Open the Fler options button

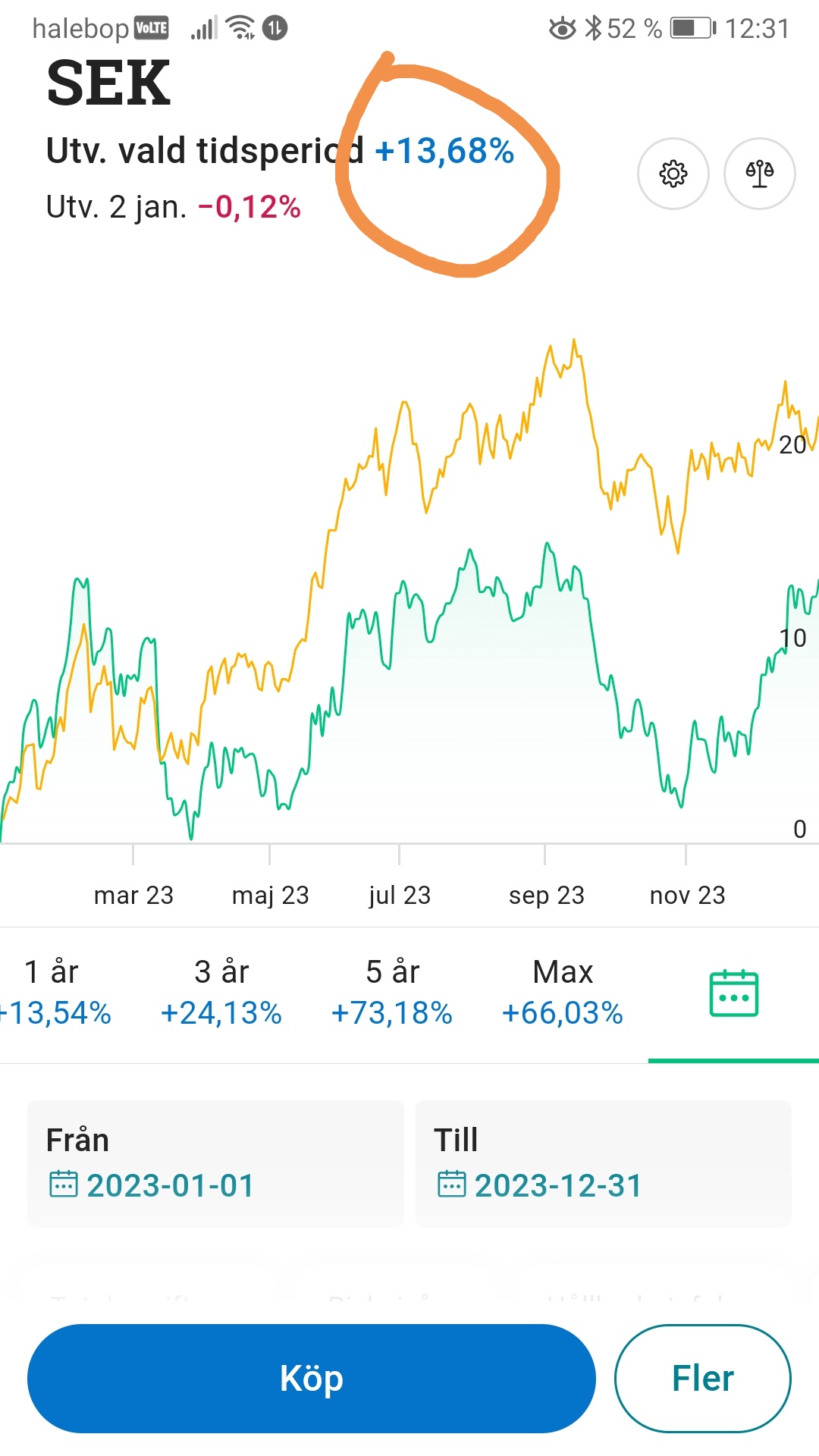(x=702, y=1378)
